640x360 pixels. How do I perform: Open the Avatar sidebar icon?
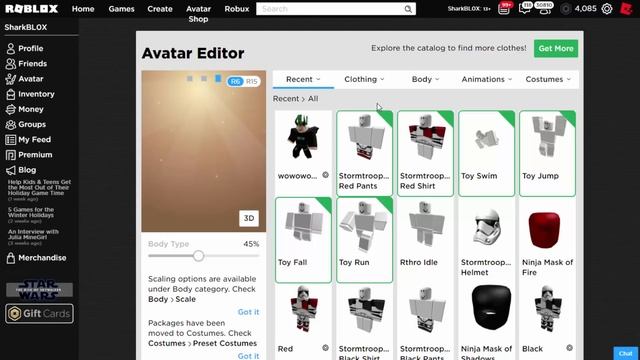click(x=11, y=79)
